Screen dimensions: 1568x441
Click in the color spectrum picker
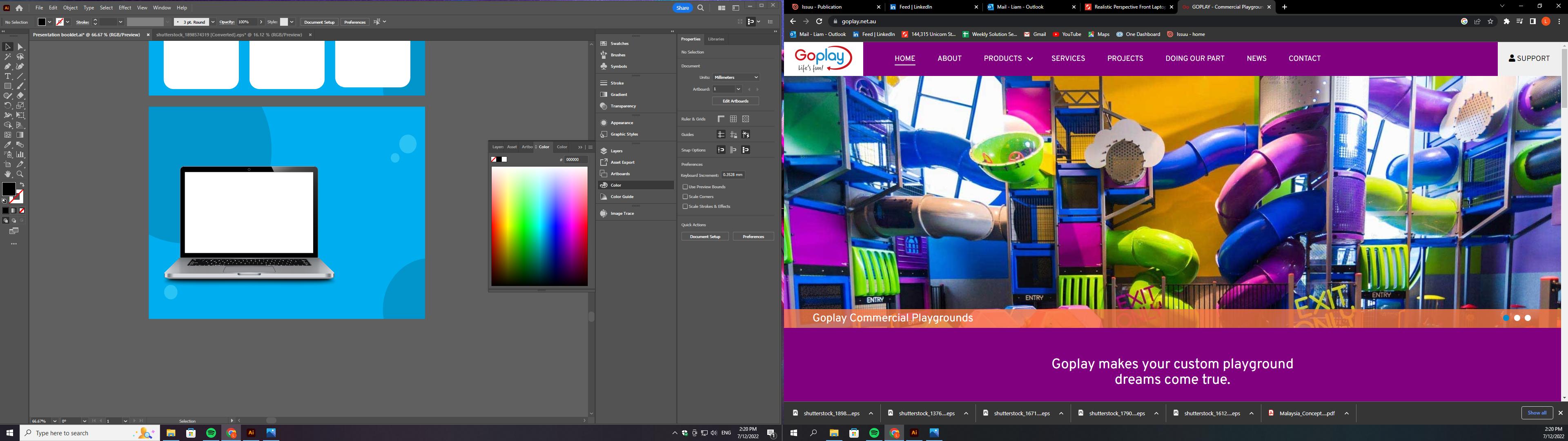[539, 225]
